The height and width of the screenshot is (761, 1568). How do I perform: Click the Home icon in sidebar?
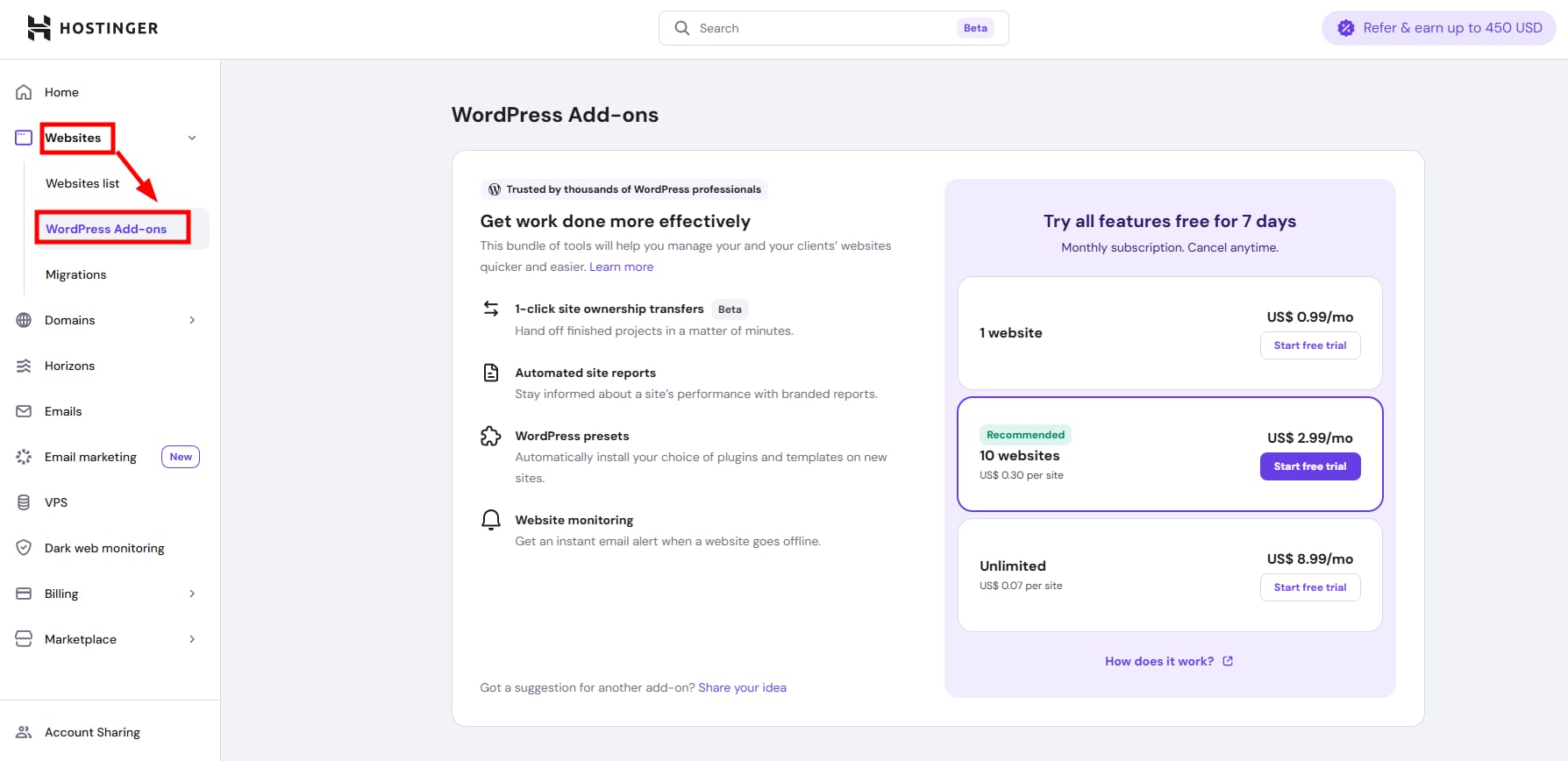click(24, 92)
